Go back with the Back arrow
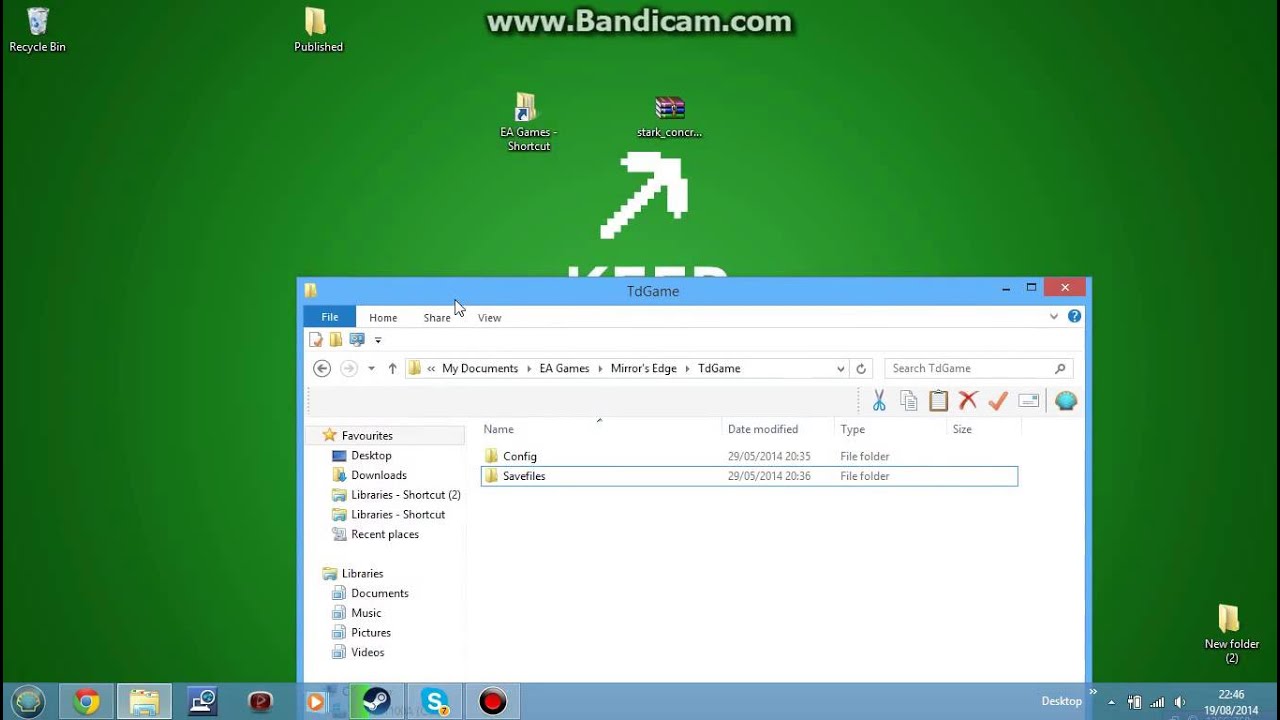1280x720 pixels. tap(321, 368)
